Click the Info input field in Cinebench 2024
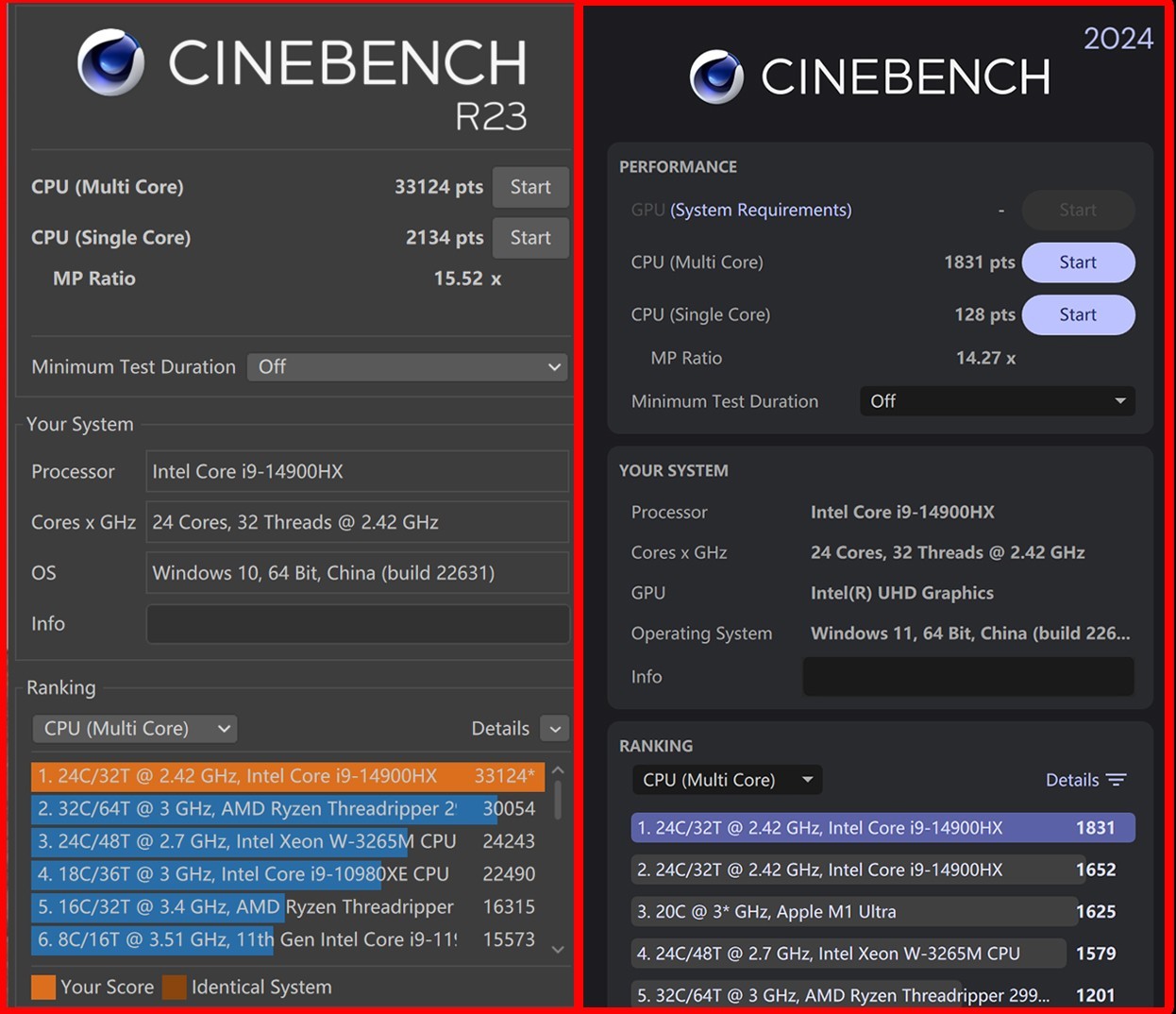 [x=968, y=677]
